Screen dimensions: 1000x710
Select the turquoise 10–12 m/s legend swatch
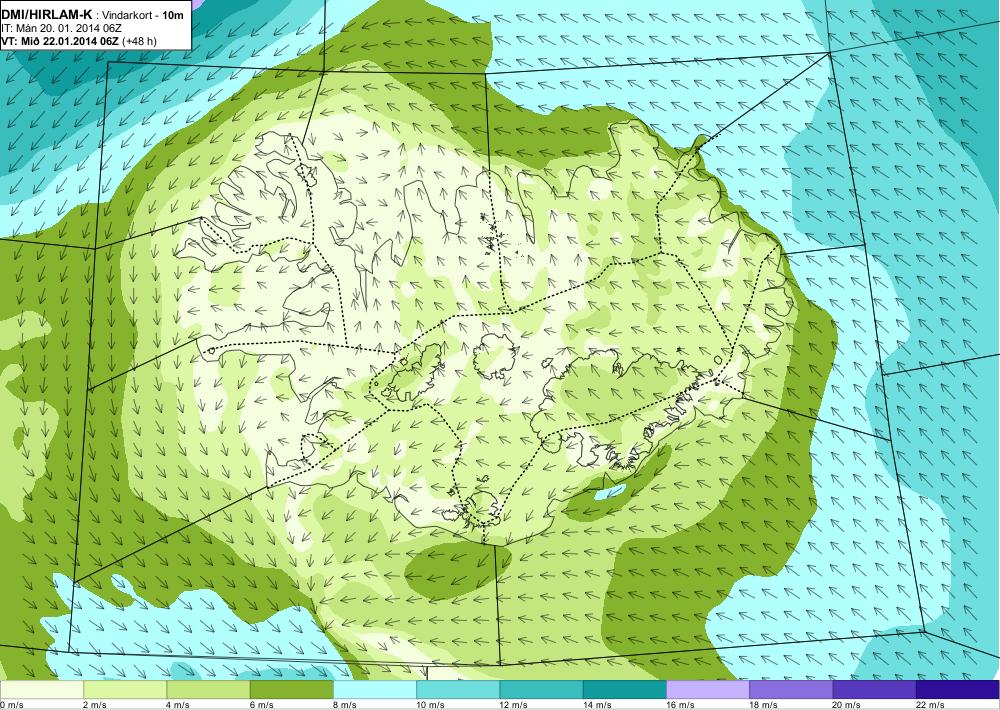pyautogui.click(x=458, y=690)
